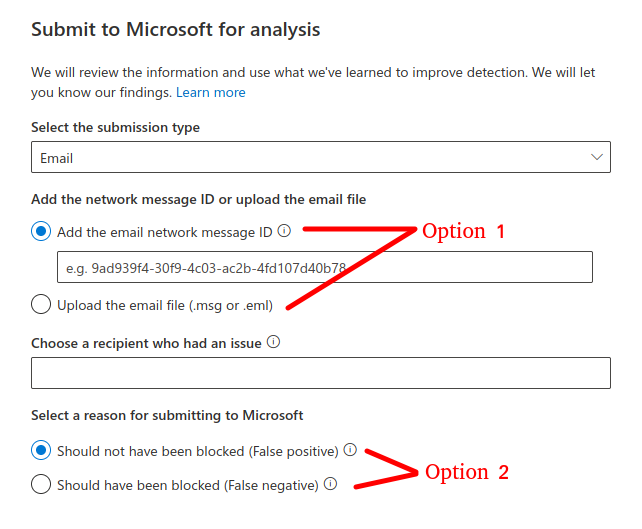
Task: Click info icon beside False positive option
Action: point(350,450)
